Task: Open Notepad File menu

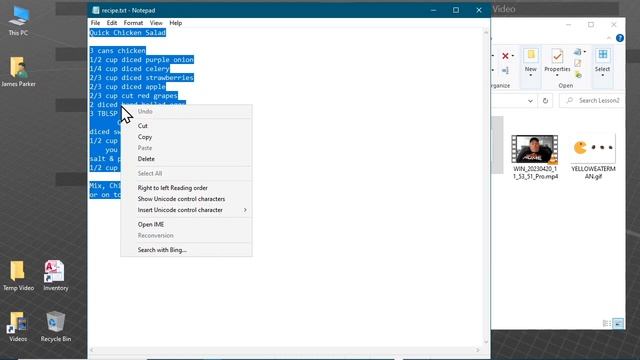Action: (x=95, y=23)
